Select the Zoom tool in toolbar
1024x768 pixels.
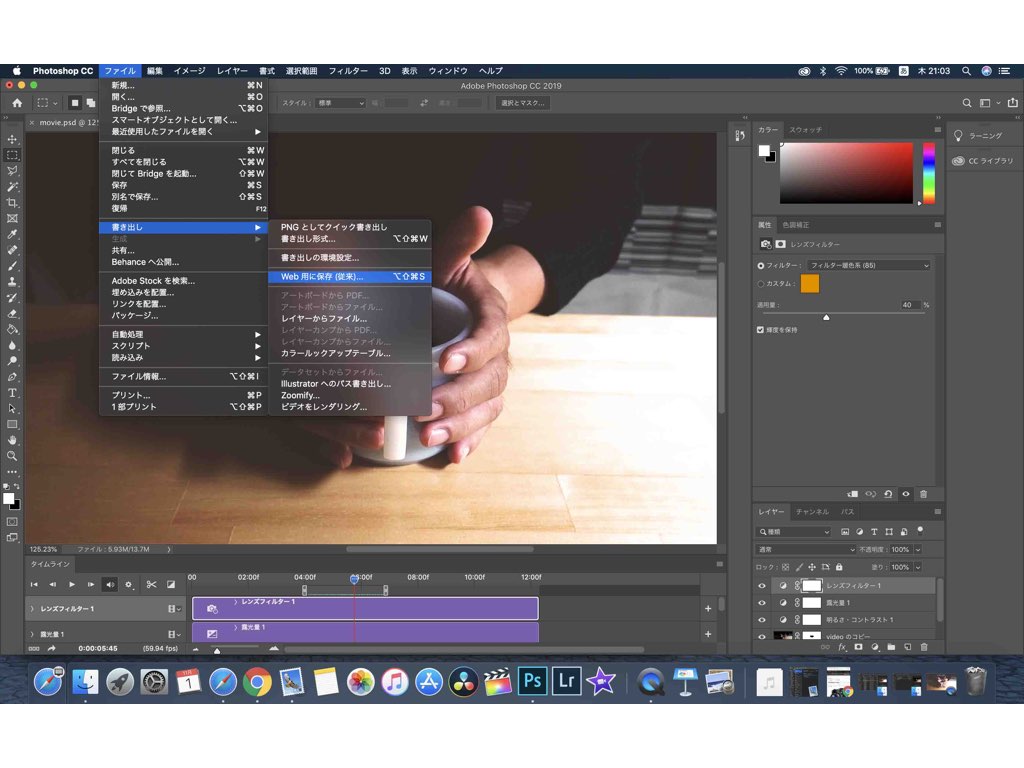12,456
